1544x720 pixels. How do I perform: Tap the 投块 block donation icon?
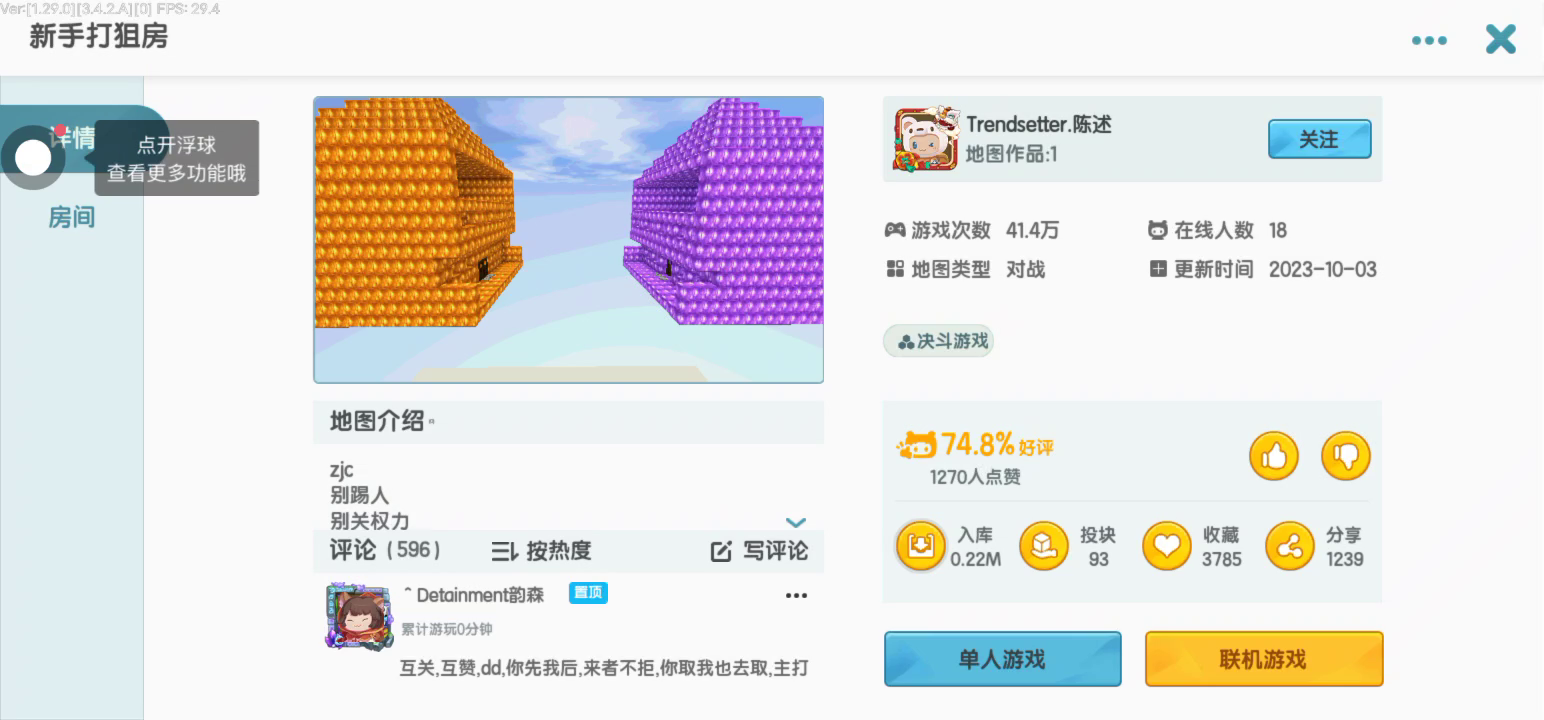point(1043,546)
